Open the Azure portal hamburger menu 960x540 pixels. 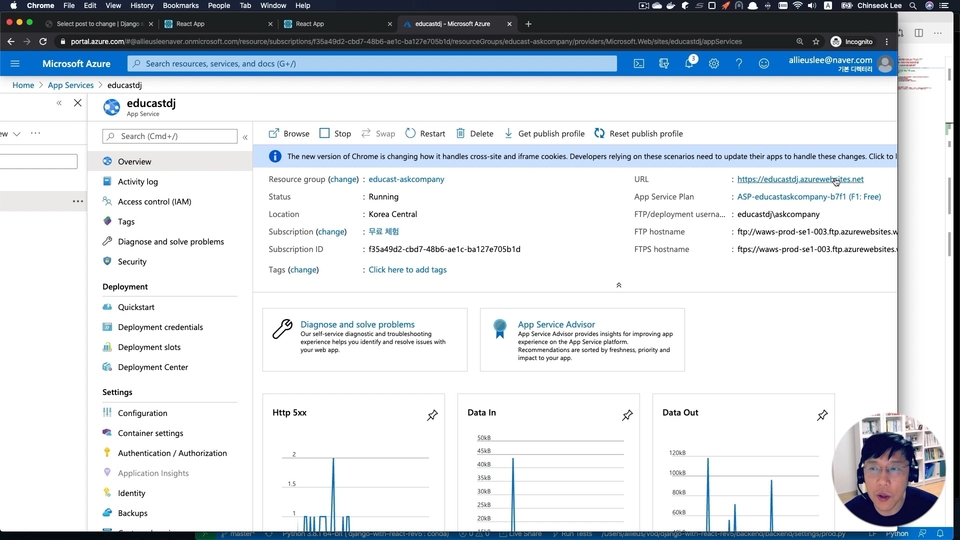click(15, 64)
